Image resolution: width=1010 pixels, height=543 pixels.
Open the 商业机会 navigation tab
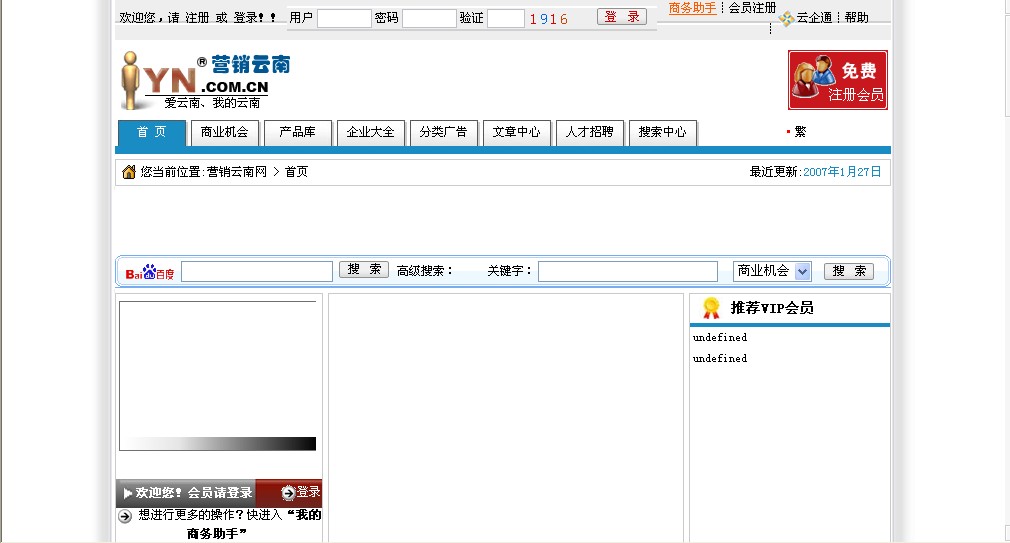[x=224, y=132]
